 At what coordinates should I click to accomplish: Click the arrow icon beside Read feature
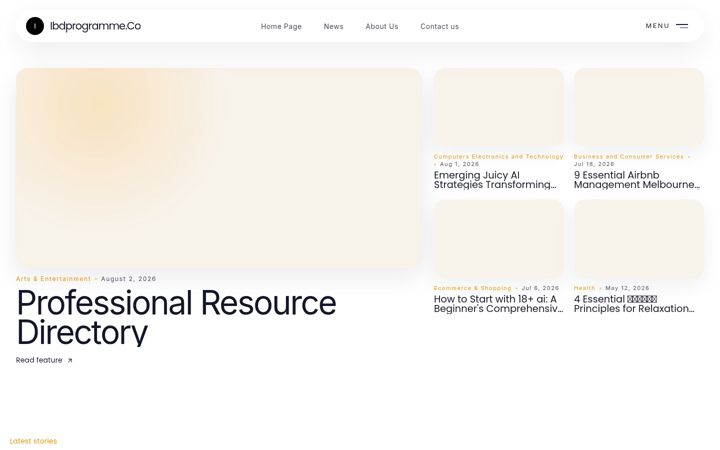70,360
